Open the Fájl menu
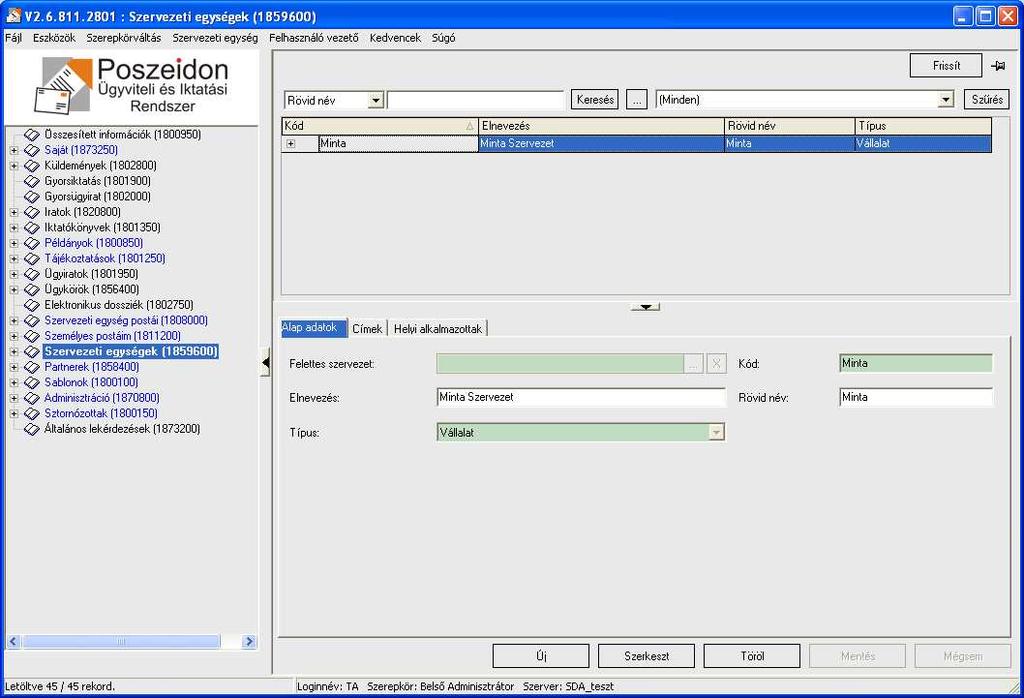 14,38
